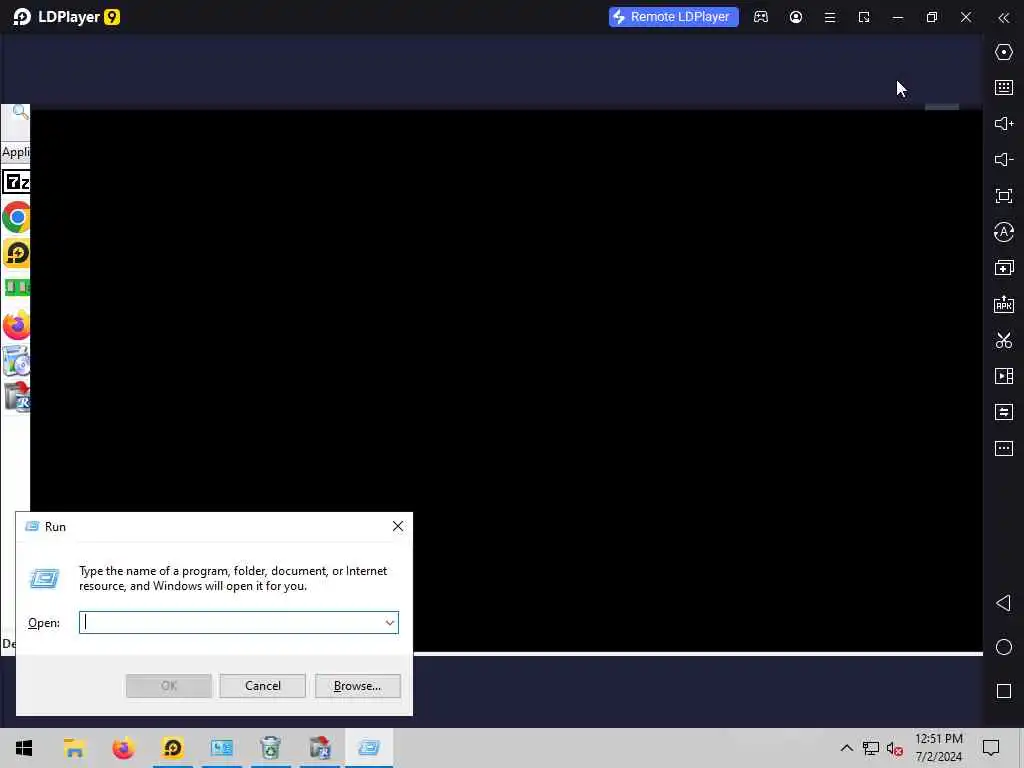Open the user account icon
Screen dimensions: 1024x768
795,17
